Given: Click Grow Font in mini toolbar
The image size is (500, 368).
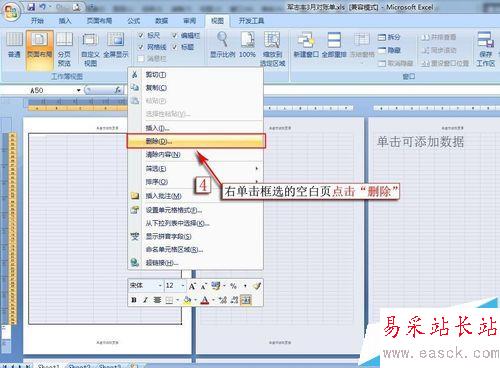Looking at the screenshot, I should 192,286.
